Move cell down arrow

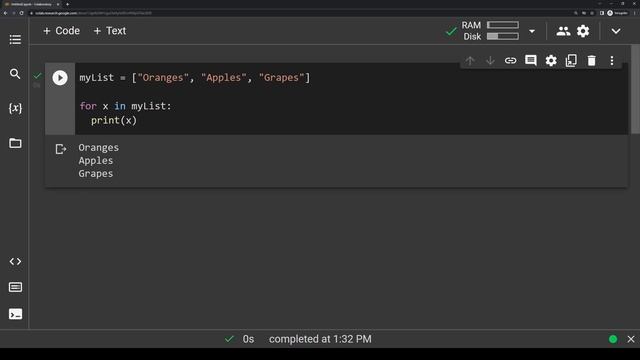(490, 61)
